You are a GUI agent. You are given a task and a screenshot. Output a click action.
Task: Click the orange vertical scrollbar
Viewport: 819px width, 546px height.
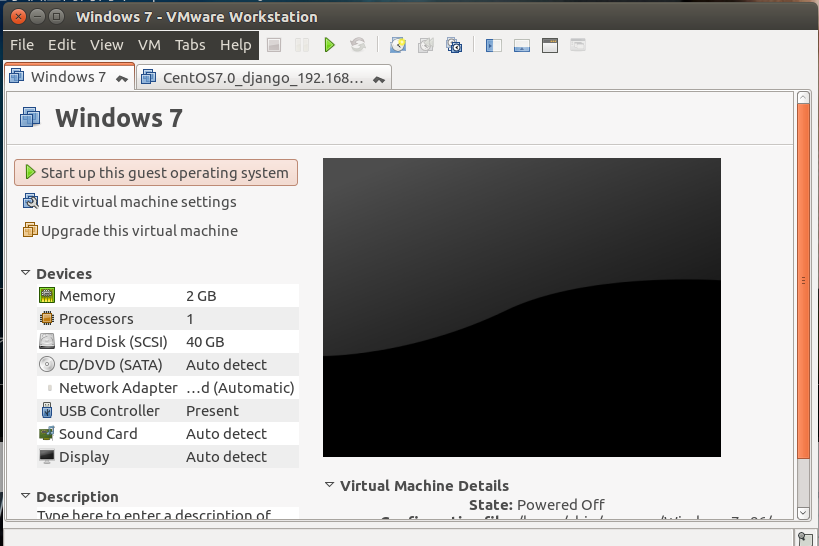803,280
